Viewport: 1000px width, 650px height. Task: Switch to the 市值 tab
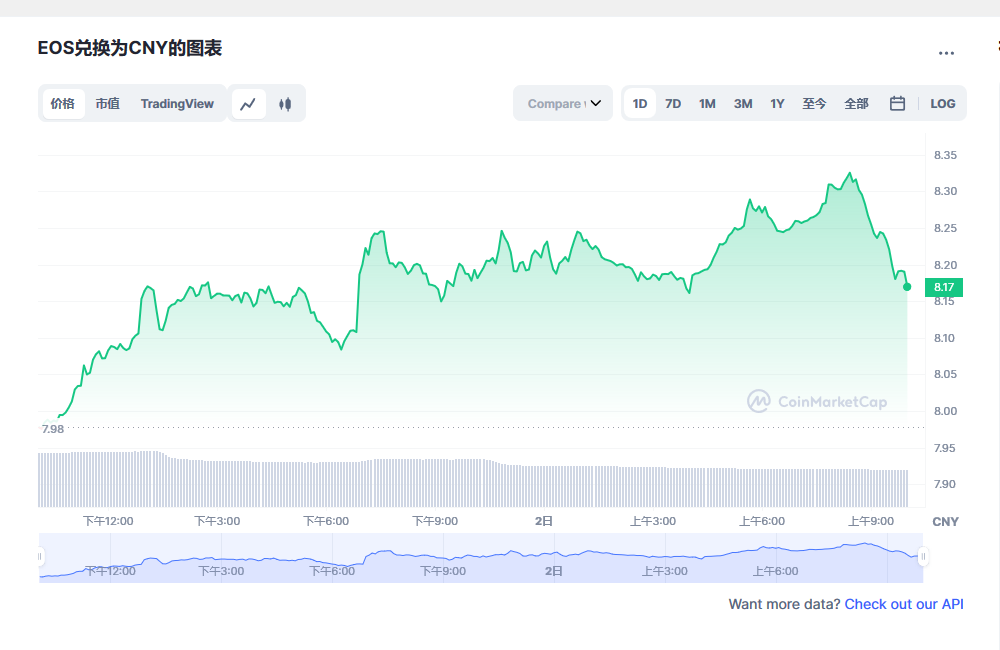point(108,103)
